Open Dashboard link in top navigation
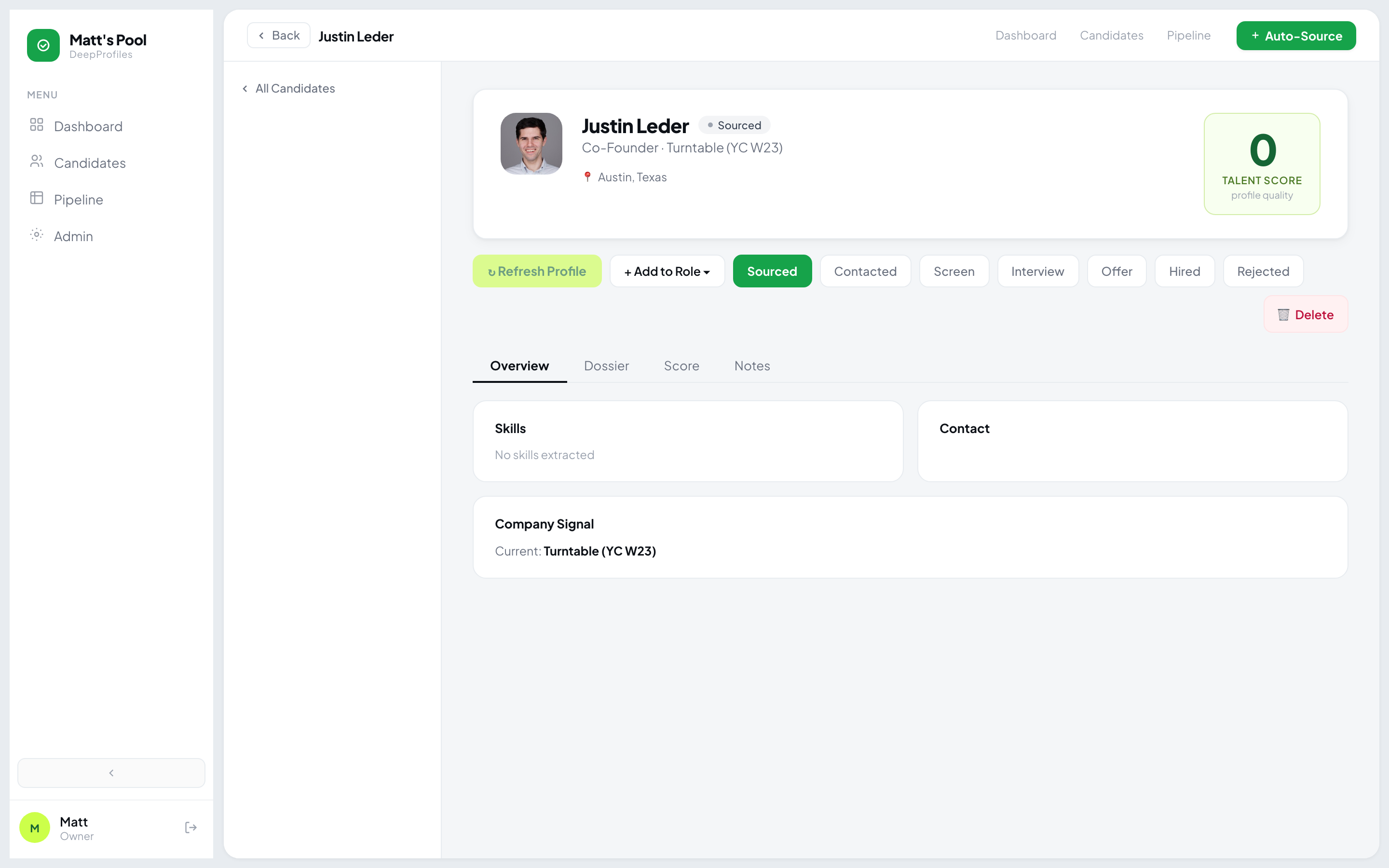Image resolution: width=1389 pixels, height=868 pixels. coord(1026,36)
